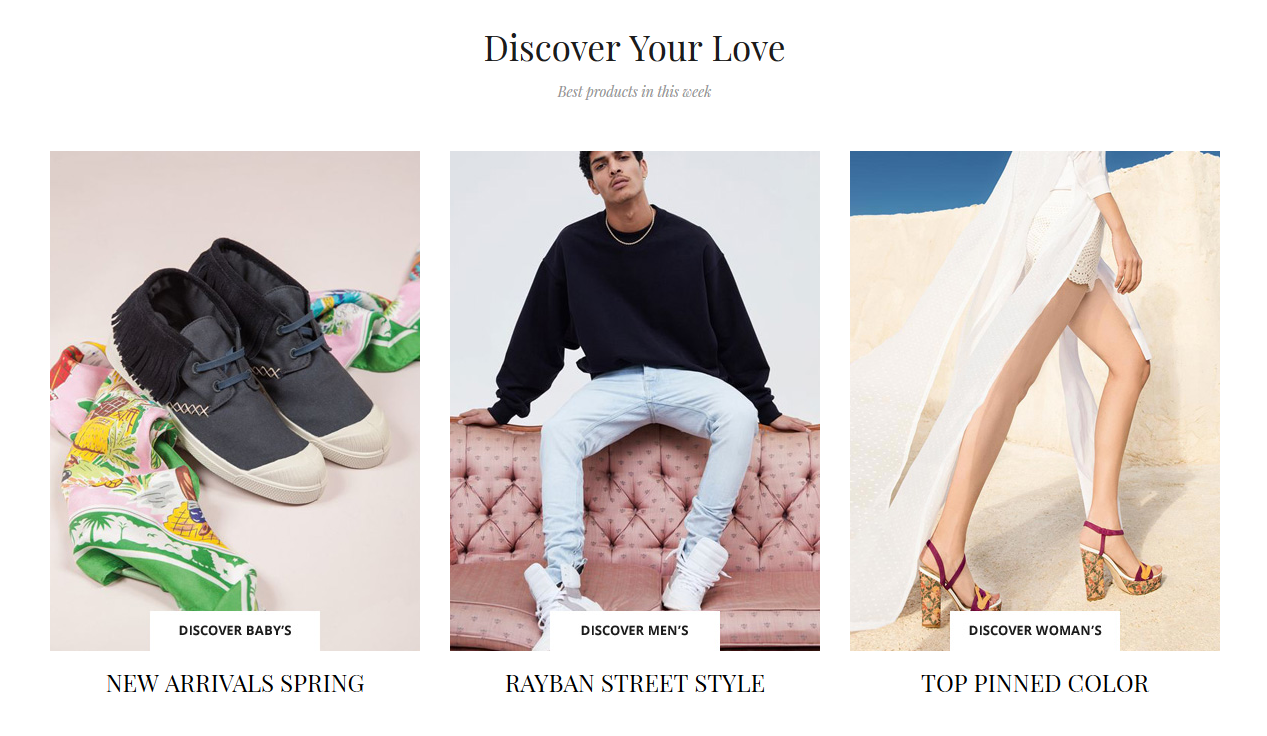Image resolution: width=1267 pixels, height=736 pixels.
Task: Select the woman in white dress image
Action: pyautogui.click(x=1035, y=401)
